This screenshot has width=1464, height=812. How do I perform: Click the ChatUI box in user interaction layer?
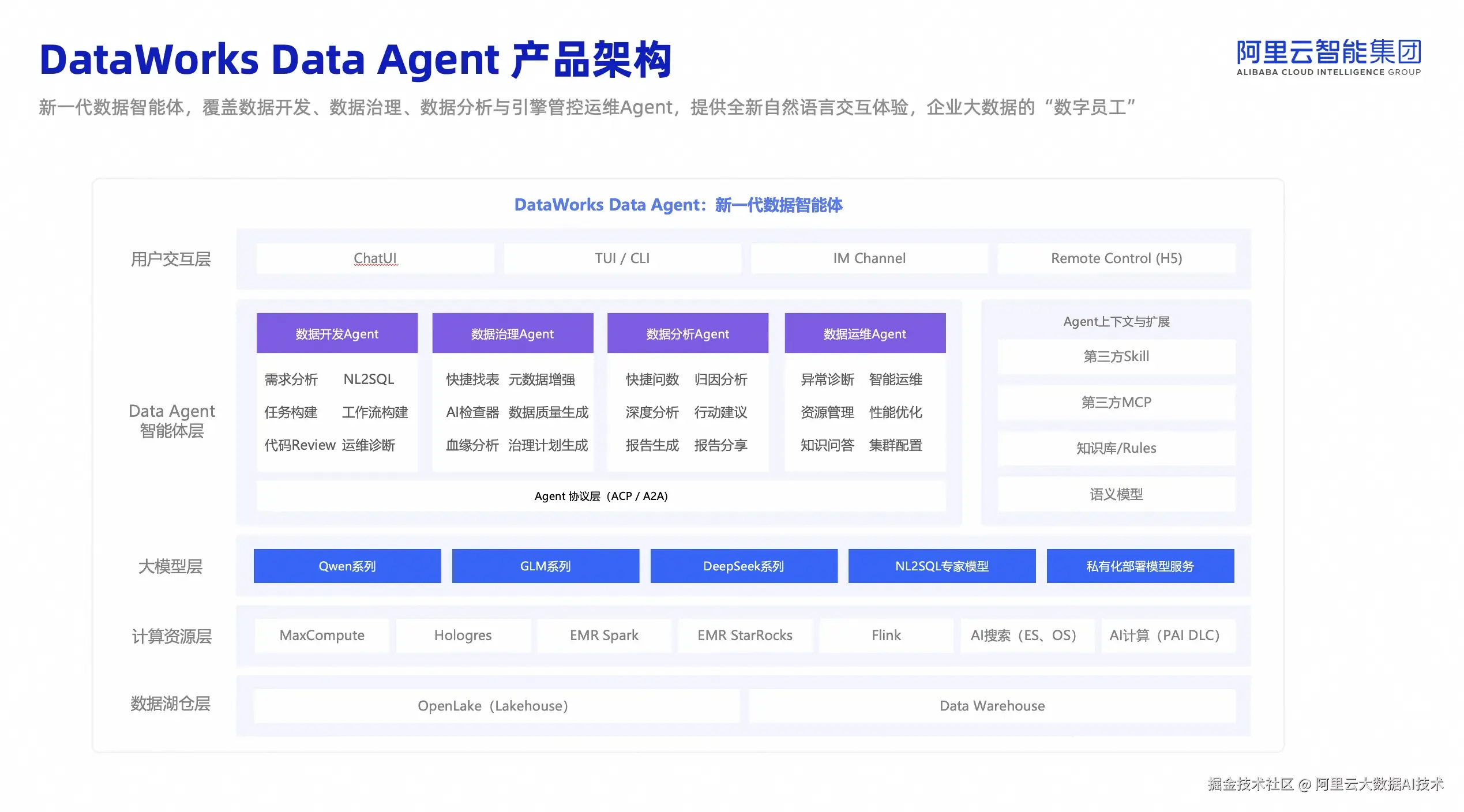[x=375, y=258]
